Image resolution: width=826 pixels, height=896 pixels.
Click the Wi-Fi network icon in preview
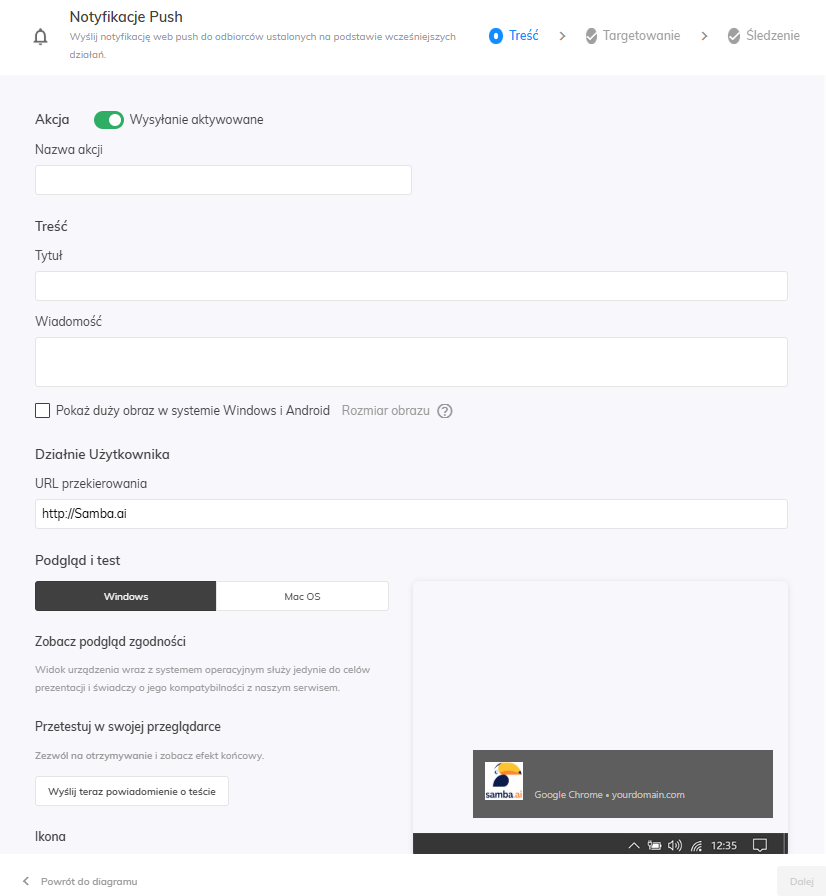(x=696, y=845)
